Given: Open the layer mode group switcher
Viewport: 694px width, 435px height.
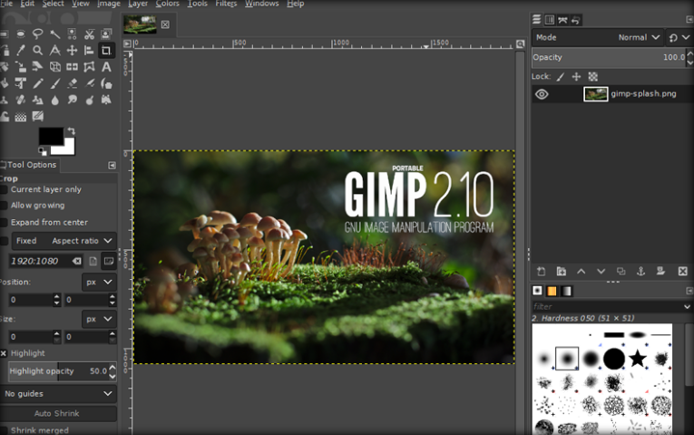Looking at the screenshot, I should pyautogui.click(x=679, y=38).
